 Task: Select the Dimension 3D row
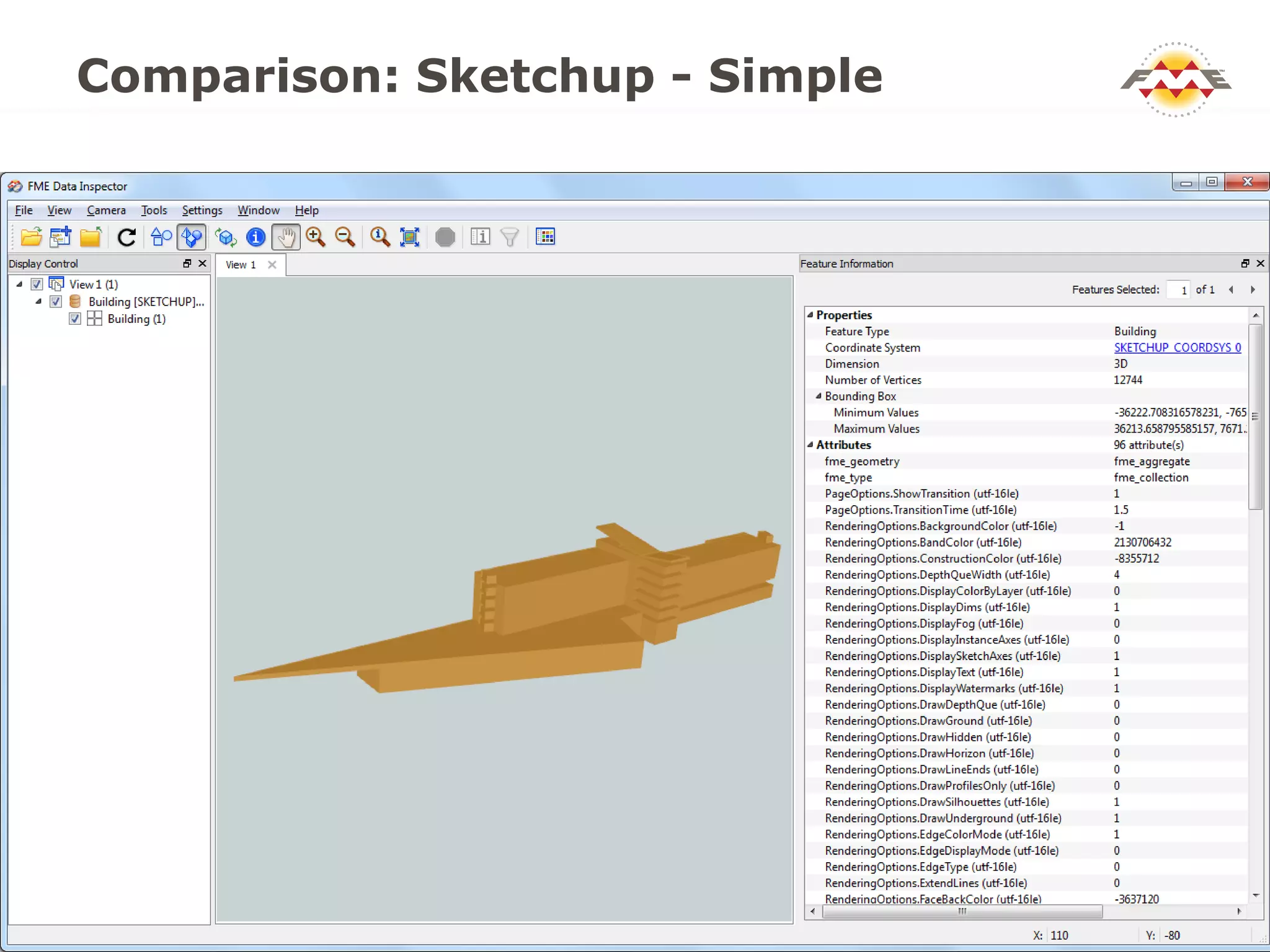click(1026, 364)
